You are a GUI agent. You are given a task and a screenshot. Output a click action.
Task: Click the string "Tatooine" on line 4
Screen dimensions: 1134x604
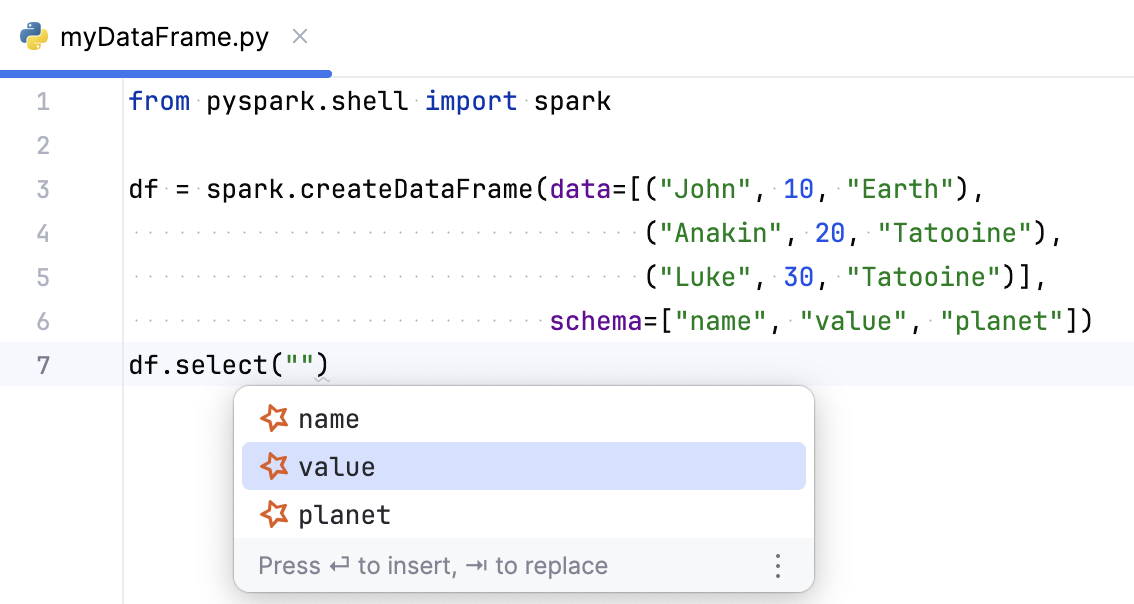click(953, 233)
